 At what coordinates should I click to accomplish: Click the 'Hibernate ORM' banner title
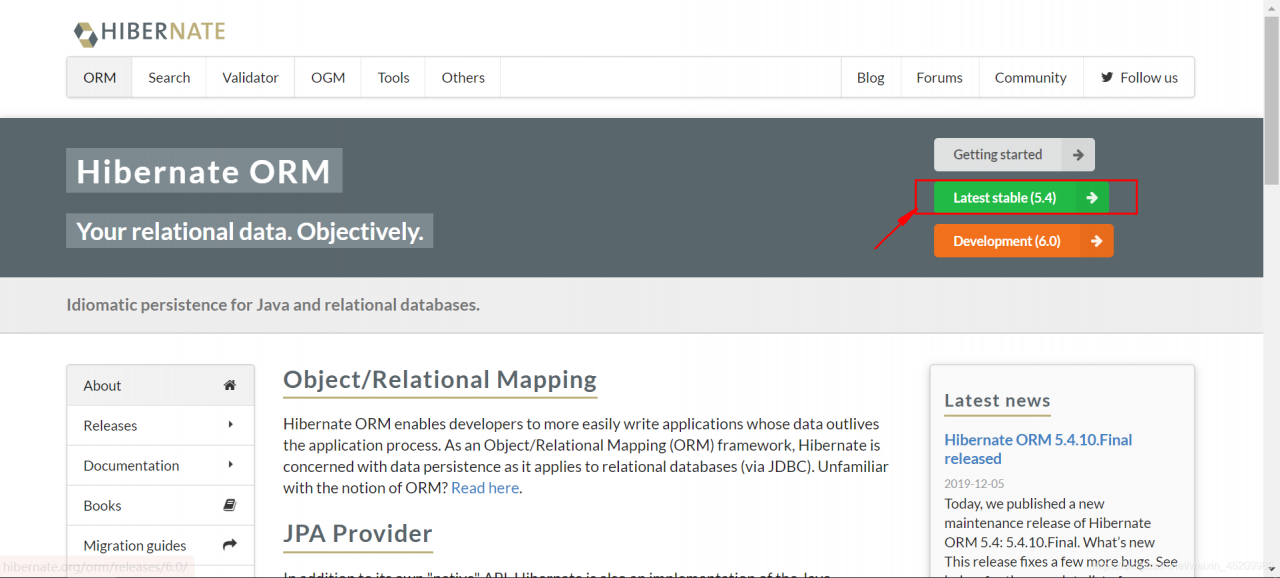(204, 171)
